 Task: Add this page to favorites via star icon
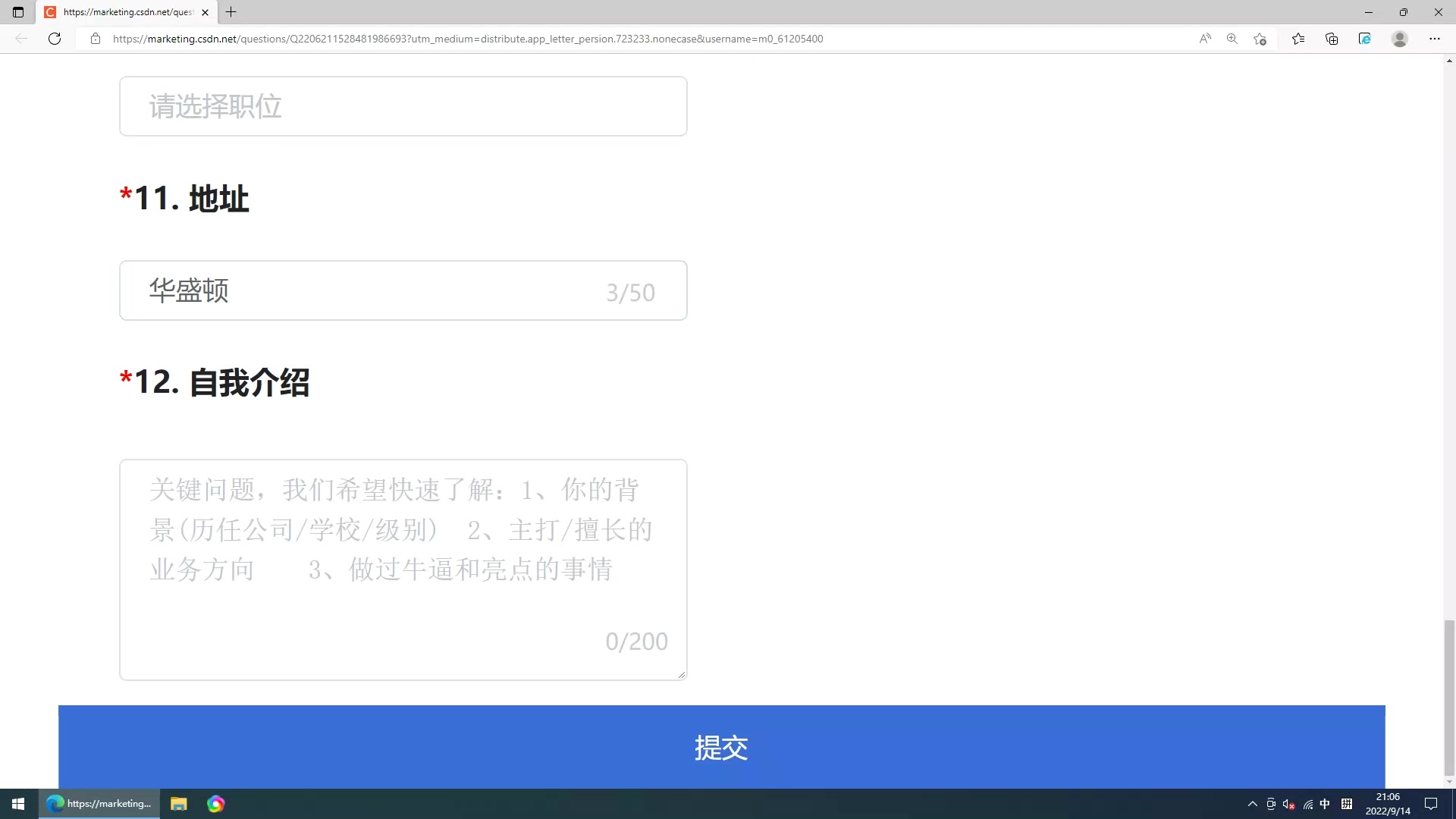pyautogui.click(x=1260, y=39)
